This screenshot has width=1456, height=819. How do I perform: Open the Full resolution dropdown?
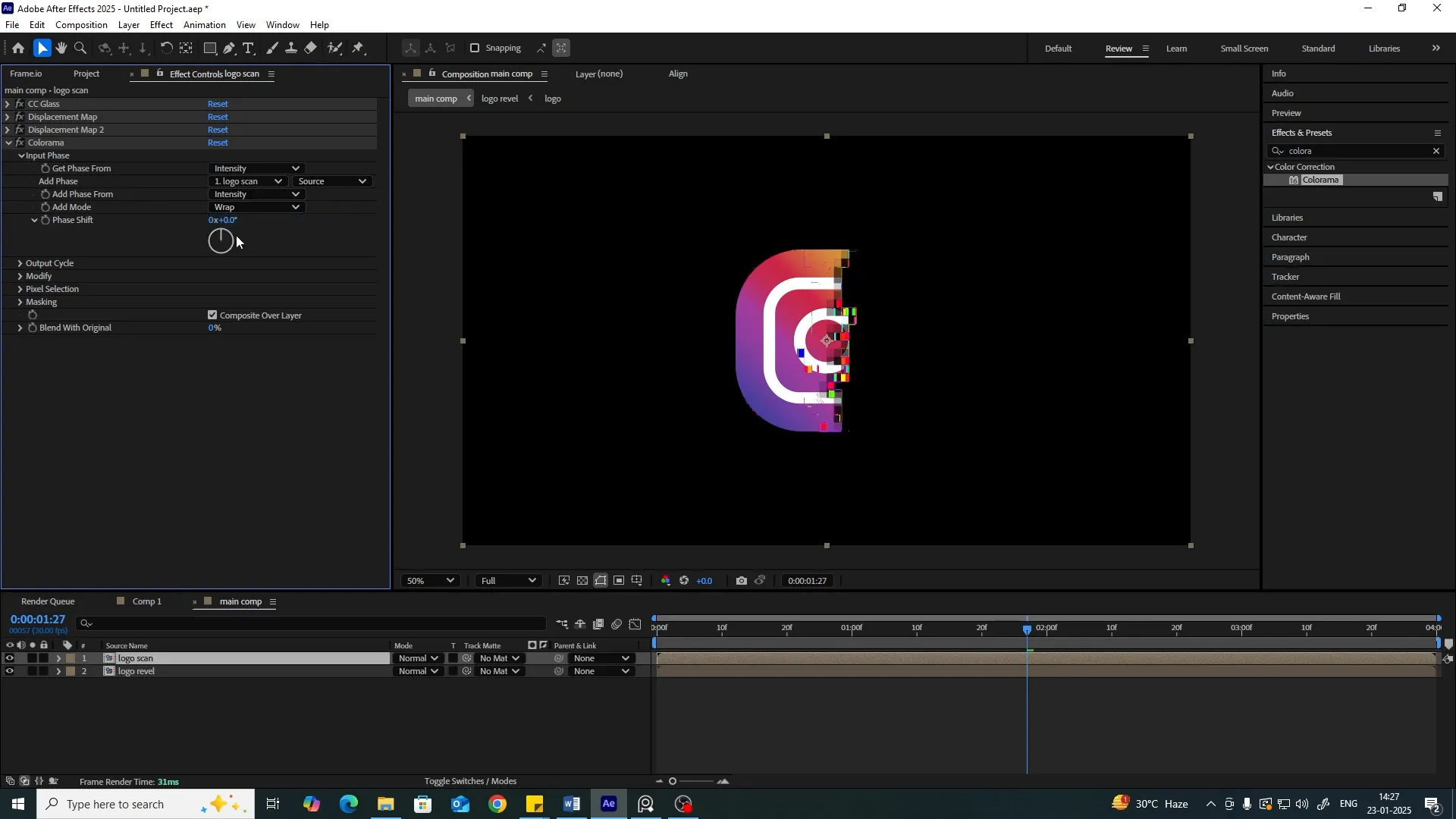coord(508,581)
